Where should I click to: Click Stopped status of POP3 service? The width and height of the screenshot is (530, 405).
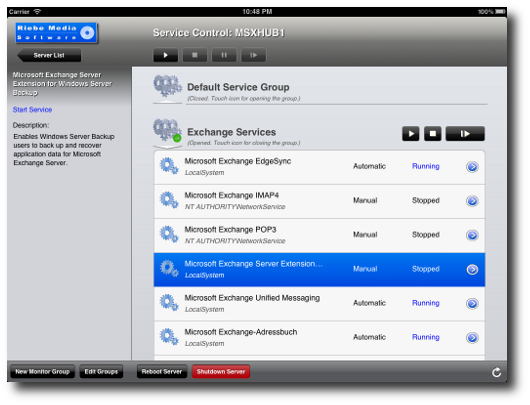(x=426, y=234)
